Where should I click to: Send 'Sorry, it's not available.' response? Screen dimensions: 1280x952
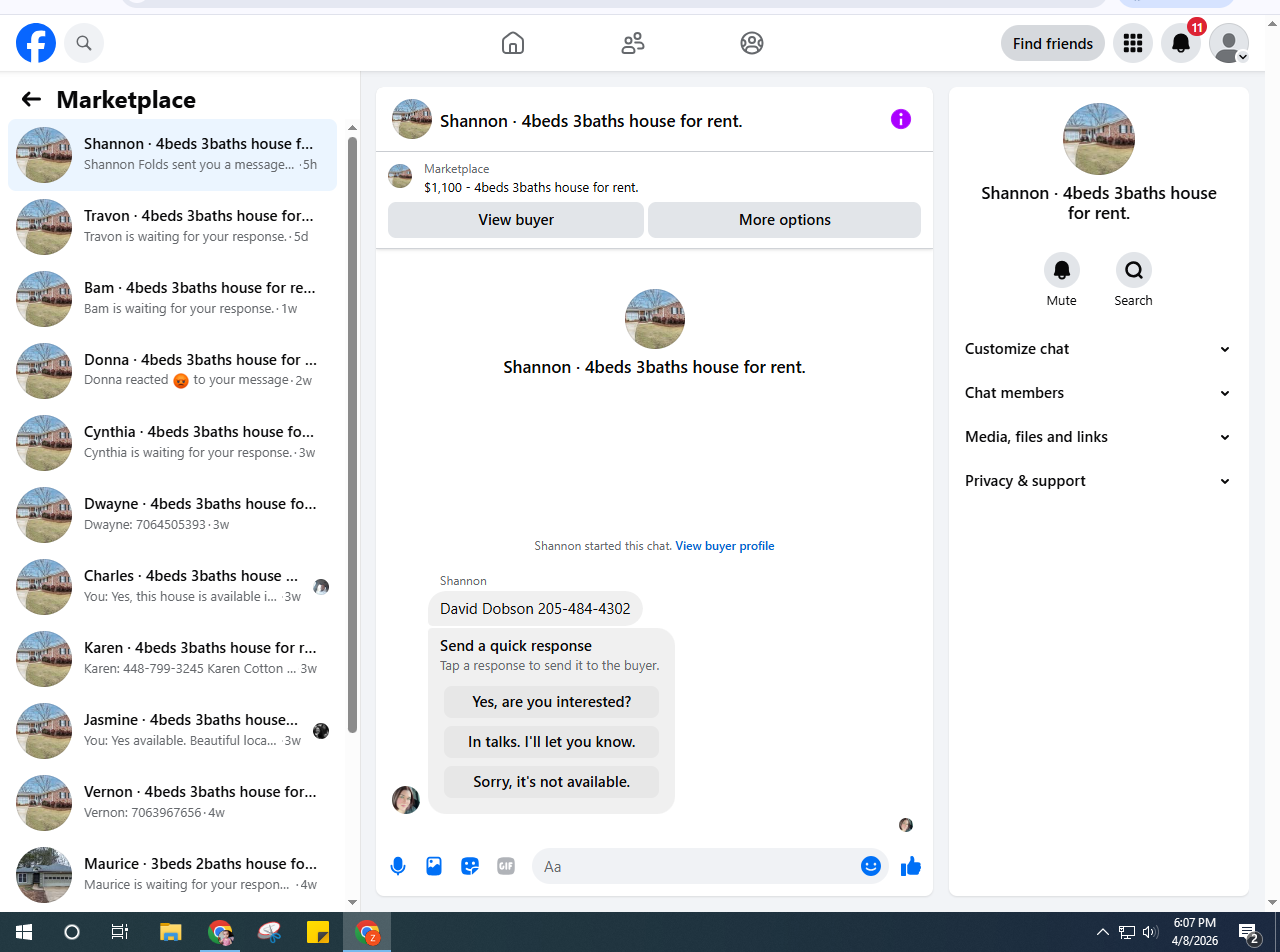point(552,782)
